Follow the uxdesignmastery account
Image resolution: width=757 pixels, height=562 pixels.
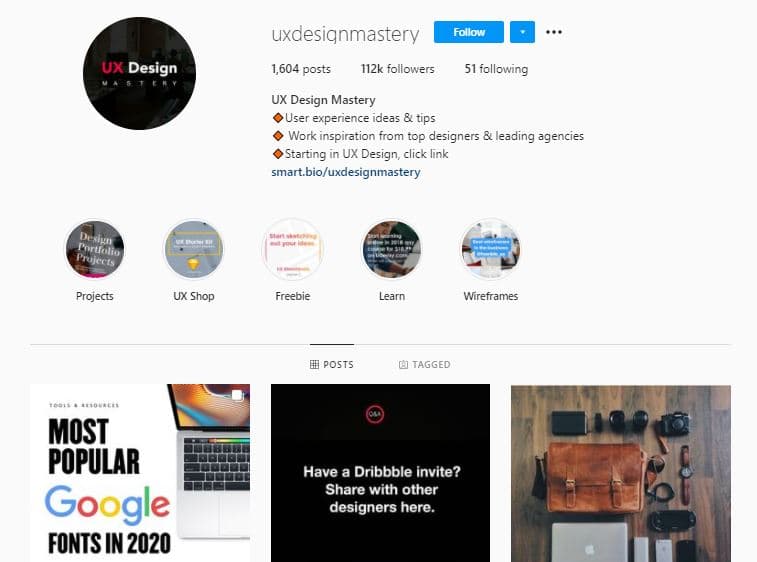point(469,32)
